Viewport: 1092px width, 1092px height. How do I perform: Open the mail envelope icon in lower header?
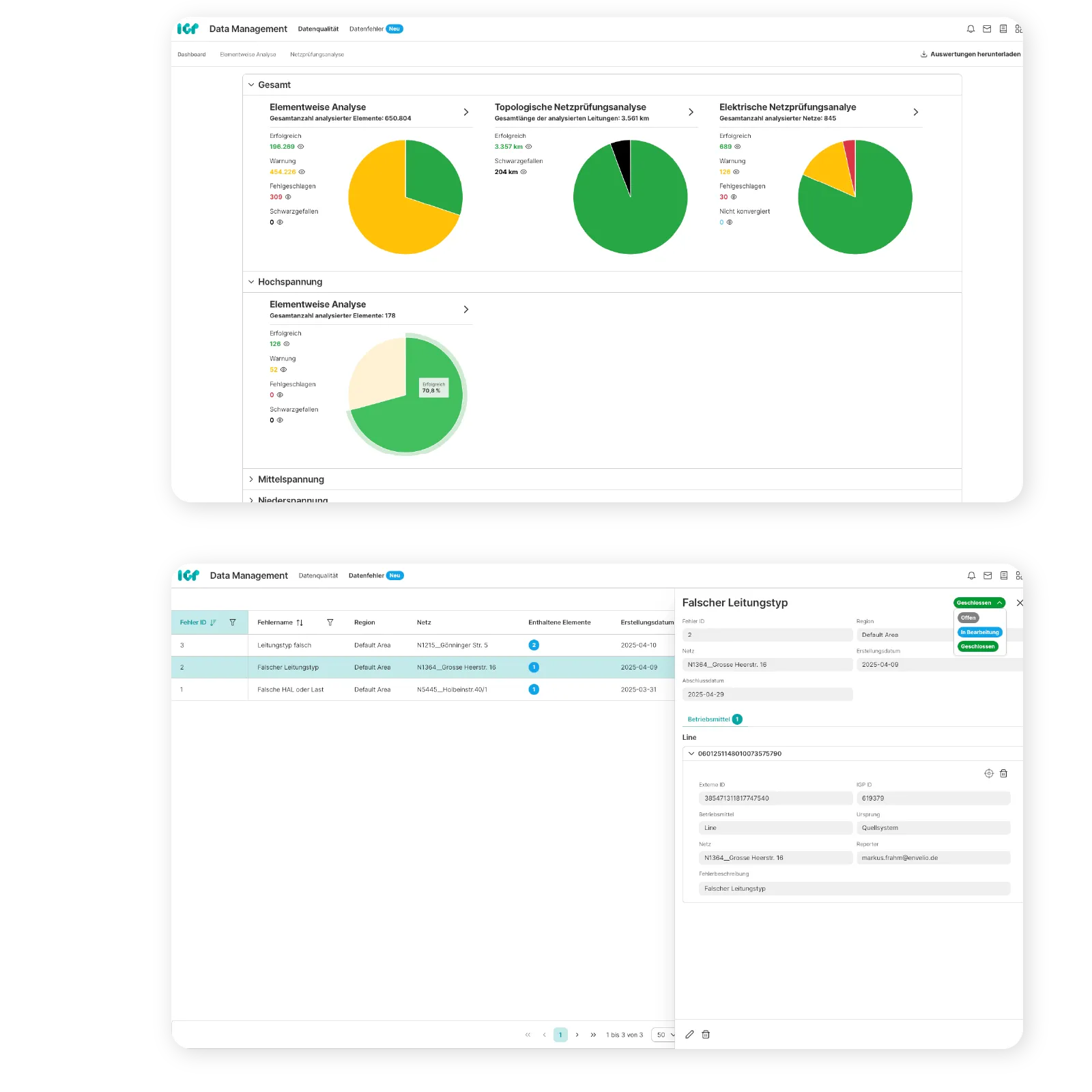pos(988,575)
